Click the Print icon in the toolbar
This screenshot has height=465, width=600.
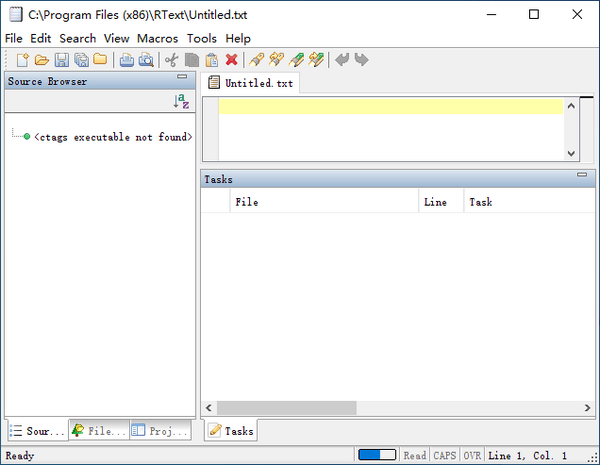(127, 60)
